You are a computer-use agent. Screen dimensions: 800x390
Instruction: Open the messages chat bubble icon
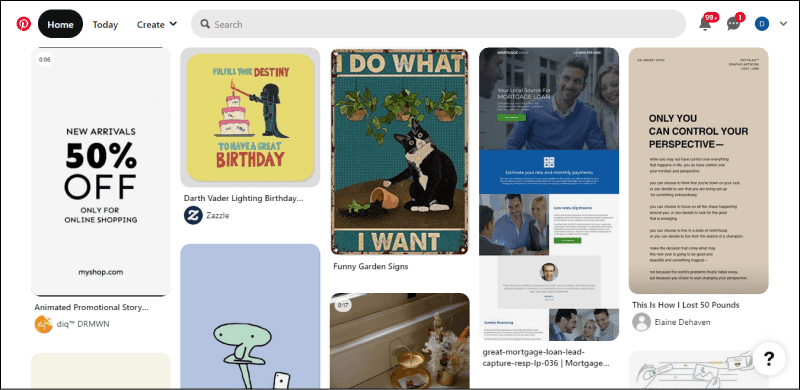tap(733, 24)
